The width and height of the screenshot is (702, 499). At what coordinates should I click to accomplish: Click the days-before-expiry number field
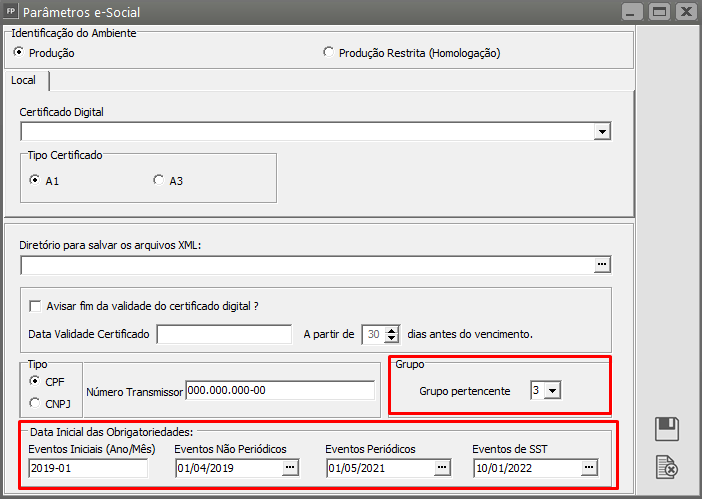(374, 334)
